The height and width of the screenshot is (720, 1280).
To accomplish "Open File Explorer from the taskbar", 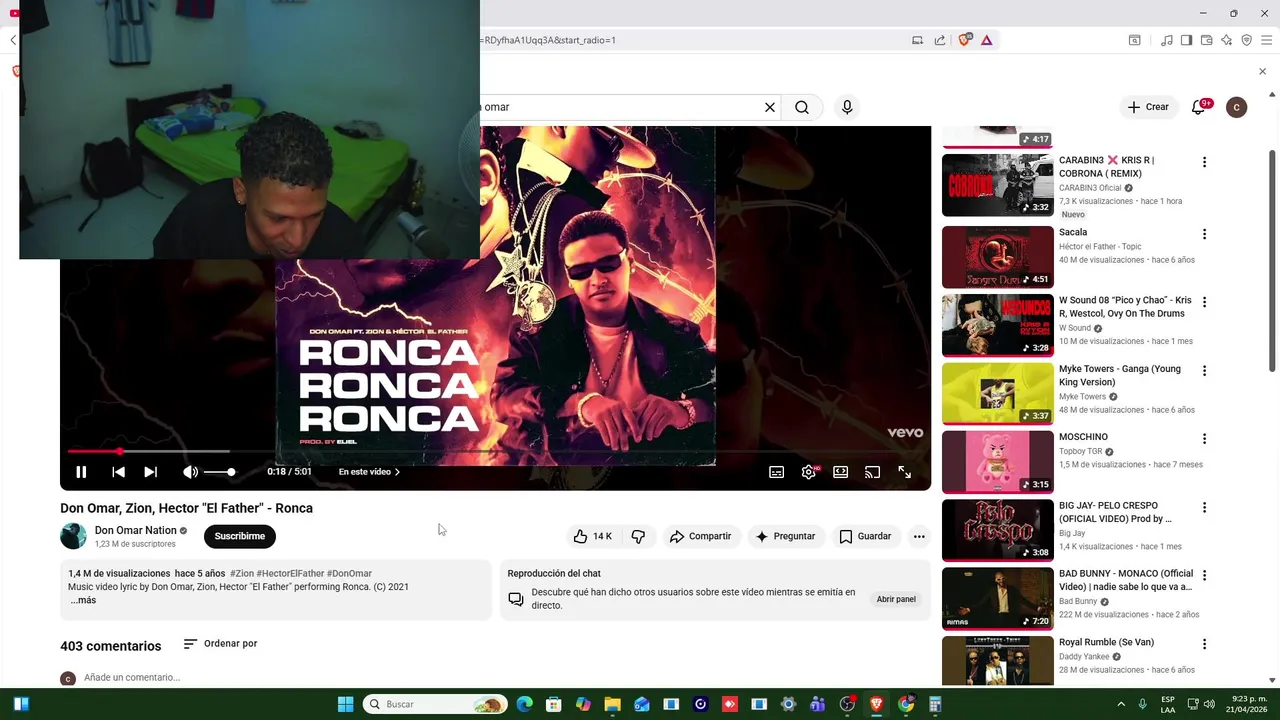I will tap(612, 704).
